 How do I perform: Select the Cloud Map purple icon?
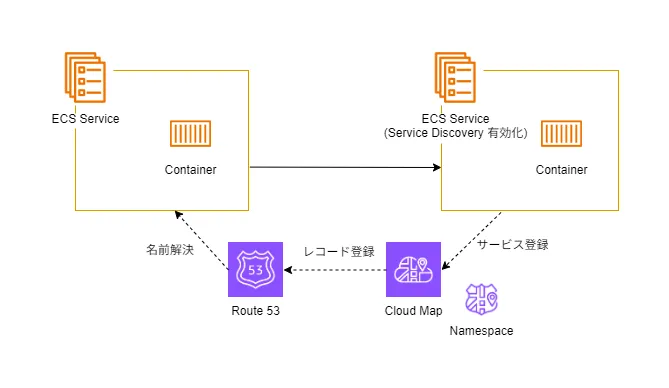[x=413, y=269]
